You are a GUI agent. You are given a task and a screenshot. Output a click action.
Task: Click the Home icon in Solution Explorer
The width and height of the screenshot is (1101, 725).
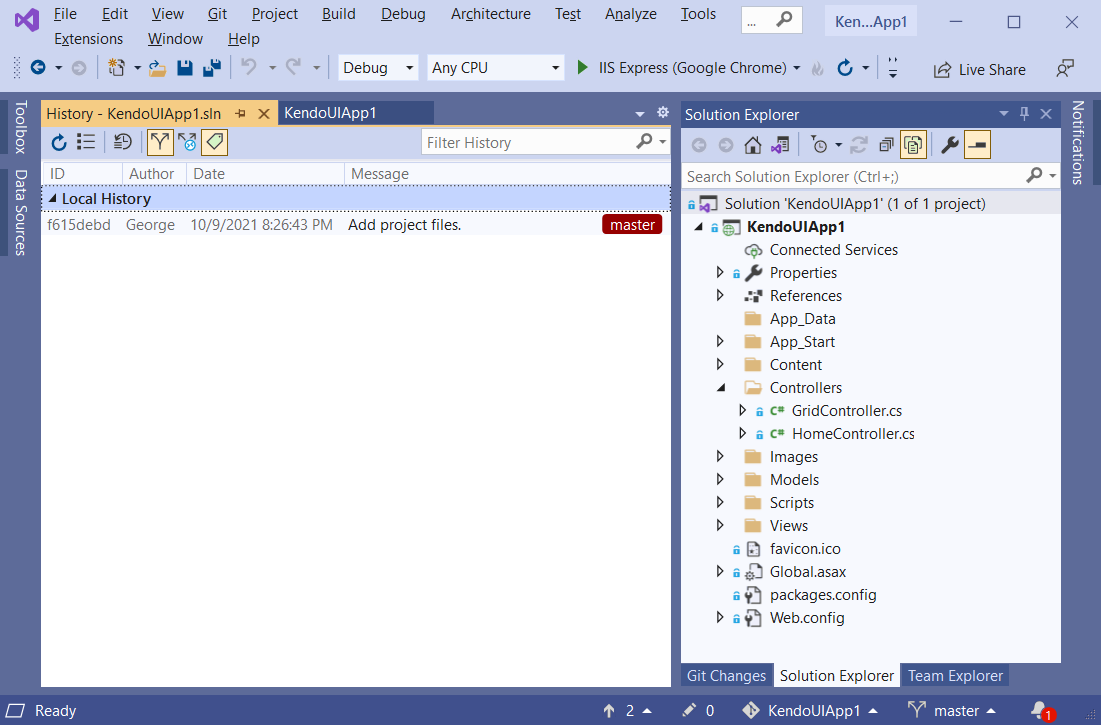[753, 144]
